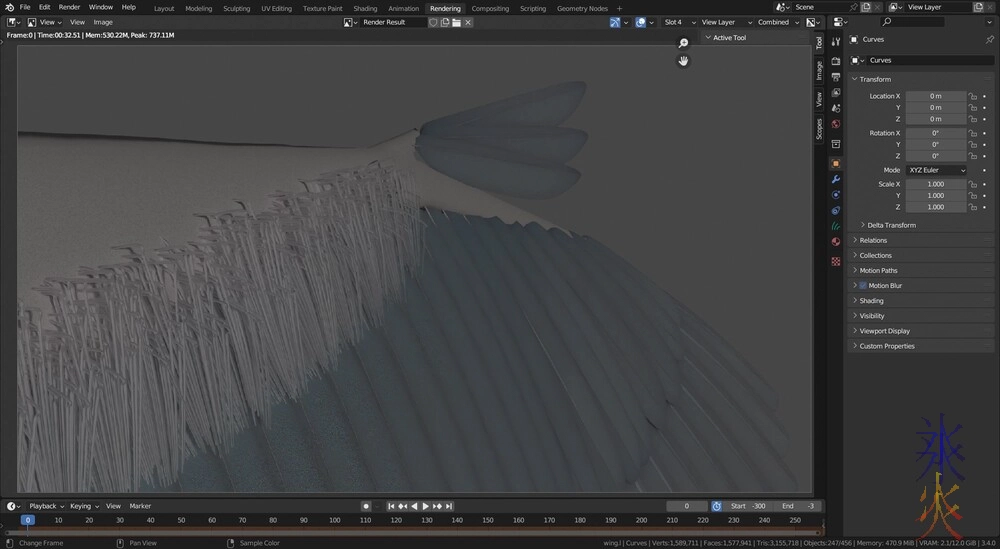Click the zoom magnifier icon in image viewer
Viewport: 1000px width, 549px height.
click(x=684, y=43)
